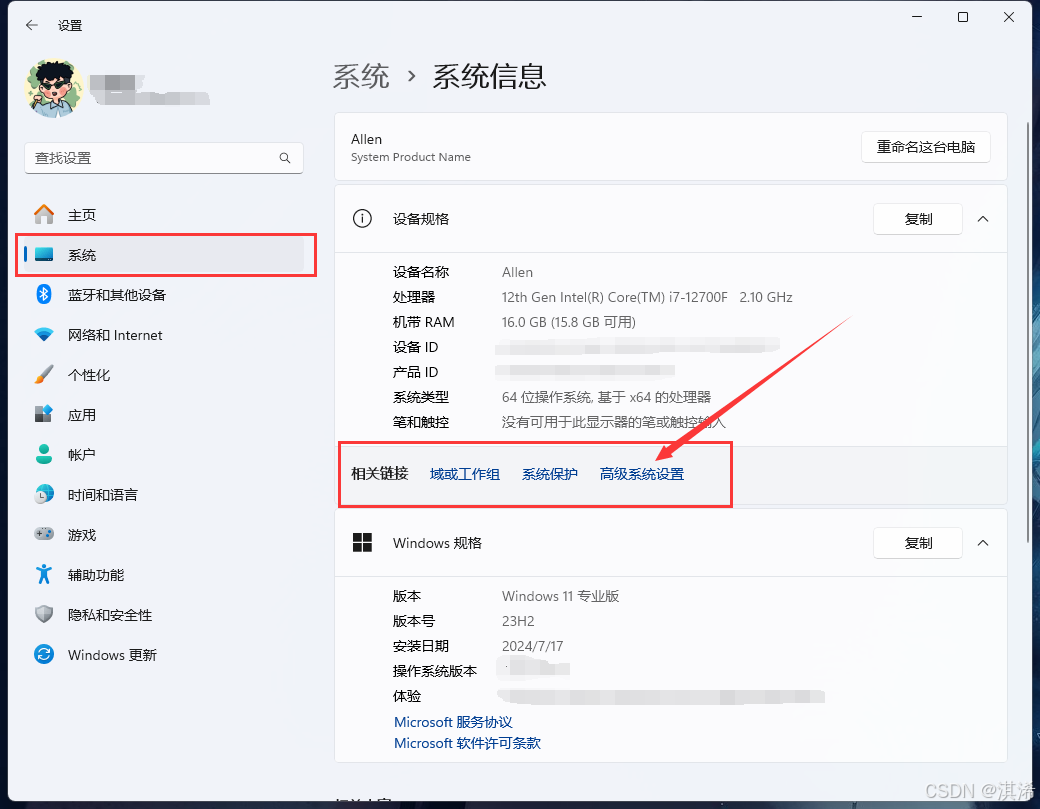Open Microsoft 服务协议 link

453,721
